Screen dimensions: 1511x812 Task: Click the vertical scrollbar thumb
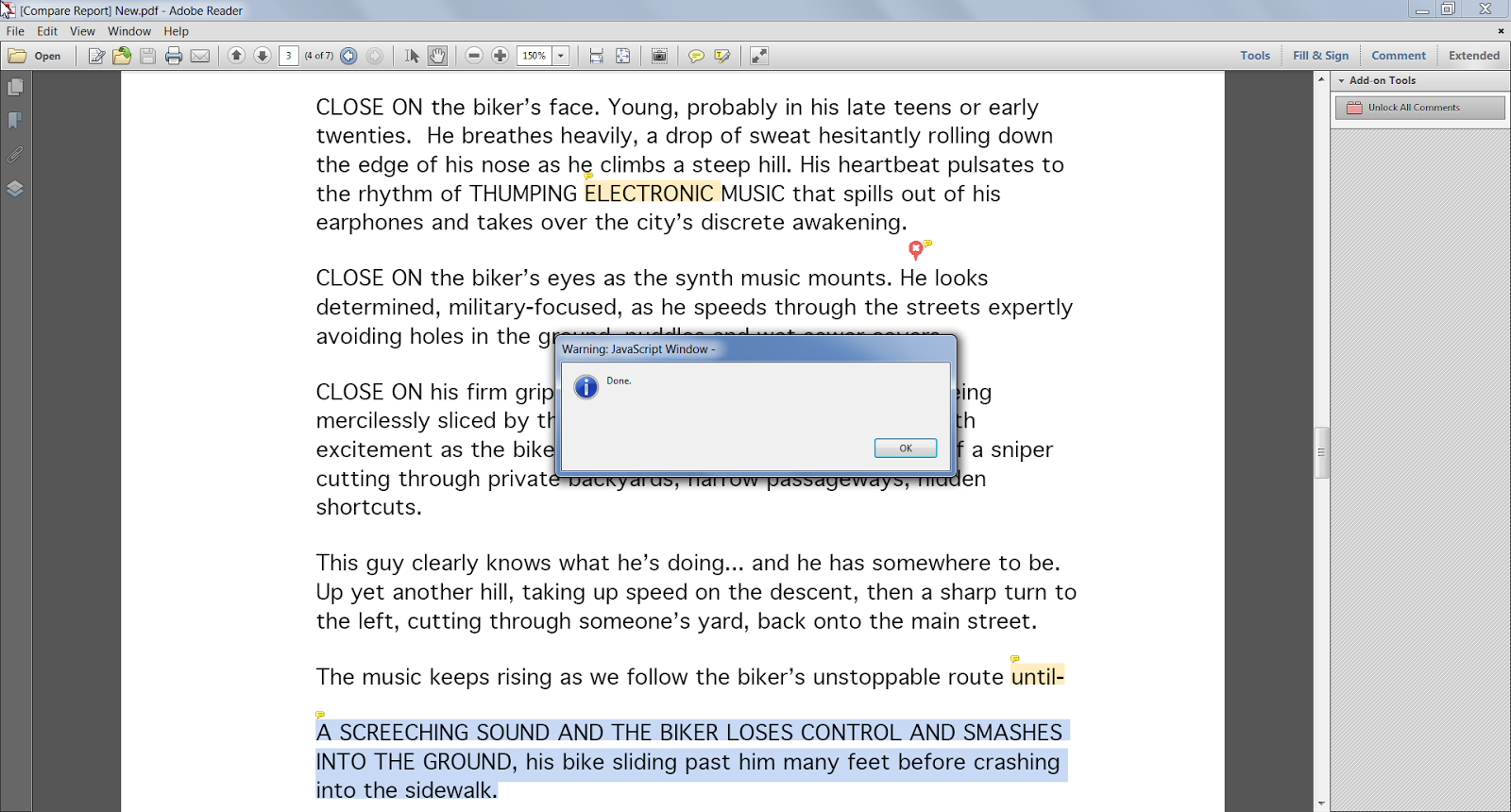coord(1322,453)
